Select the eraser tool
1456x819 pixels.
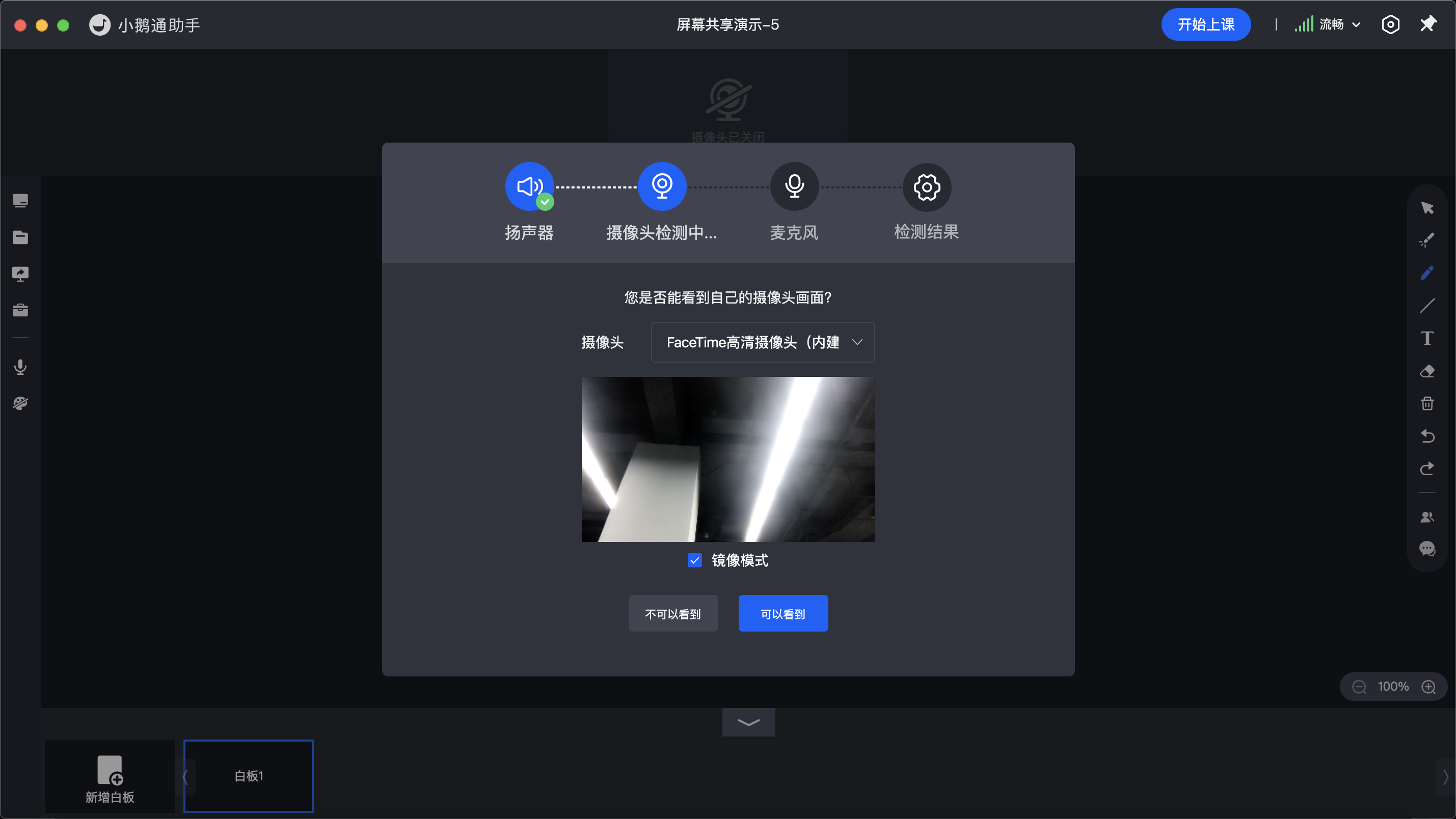(1427, 371)
